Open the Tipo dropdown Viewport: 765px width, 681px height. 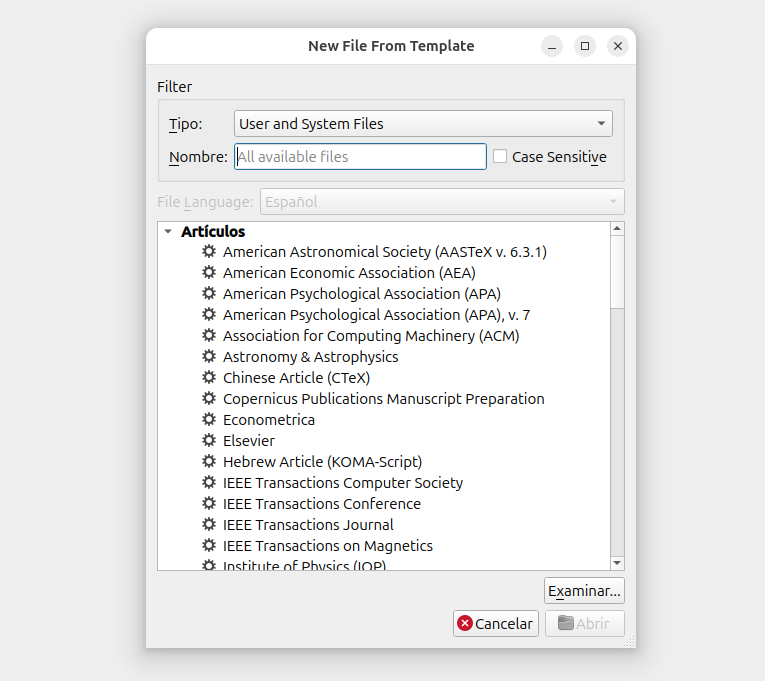[423, 123]
